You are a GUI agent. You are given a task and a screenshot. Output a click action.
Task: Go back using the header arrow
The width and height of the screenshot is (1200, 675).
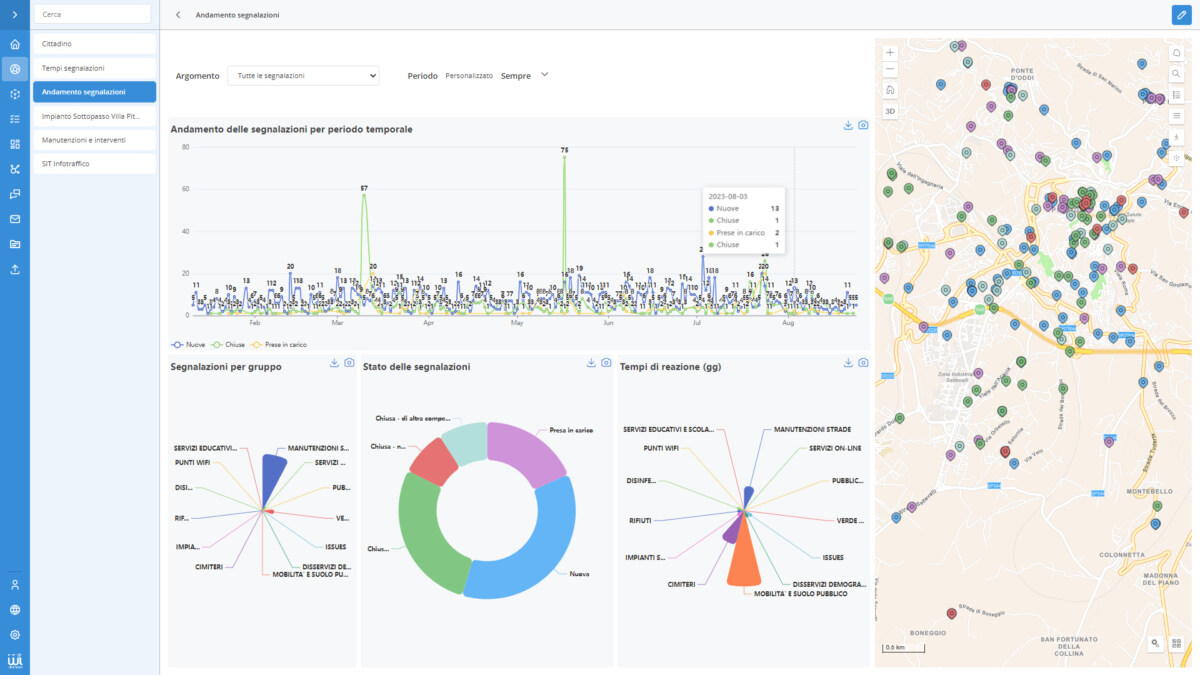click(178, 15)
